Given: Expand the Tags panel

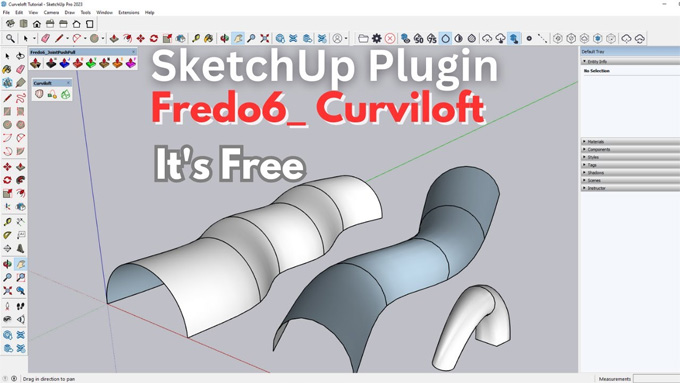Looking at the screenshot, I should 630,165.
